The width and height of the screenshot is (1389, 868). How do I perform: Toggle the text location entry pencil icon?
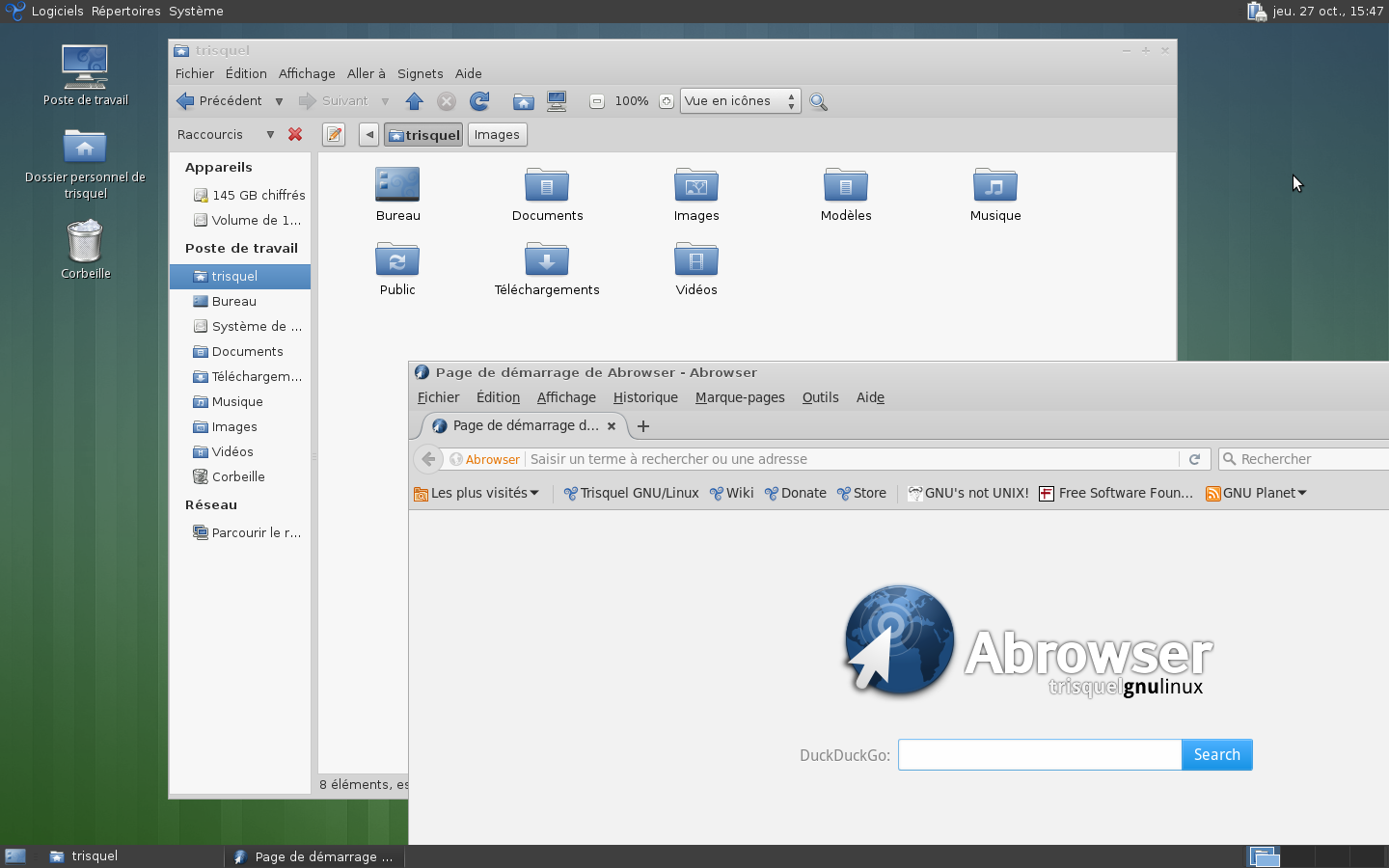[334, 135]
